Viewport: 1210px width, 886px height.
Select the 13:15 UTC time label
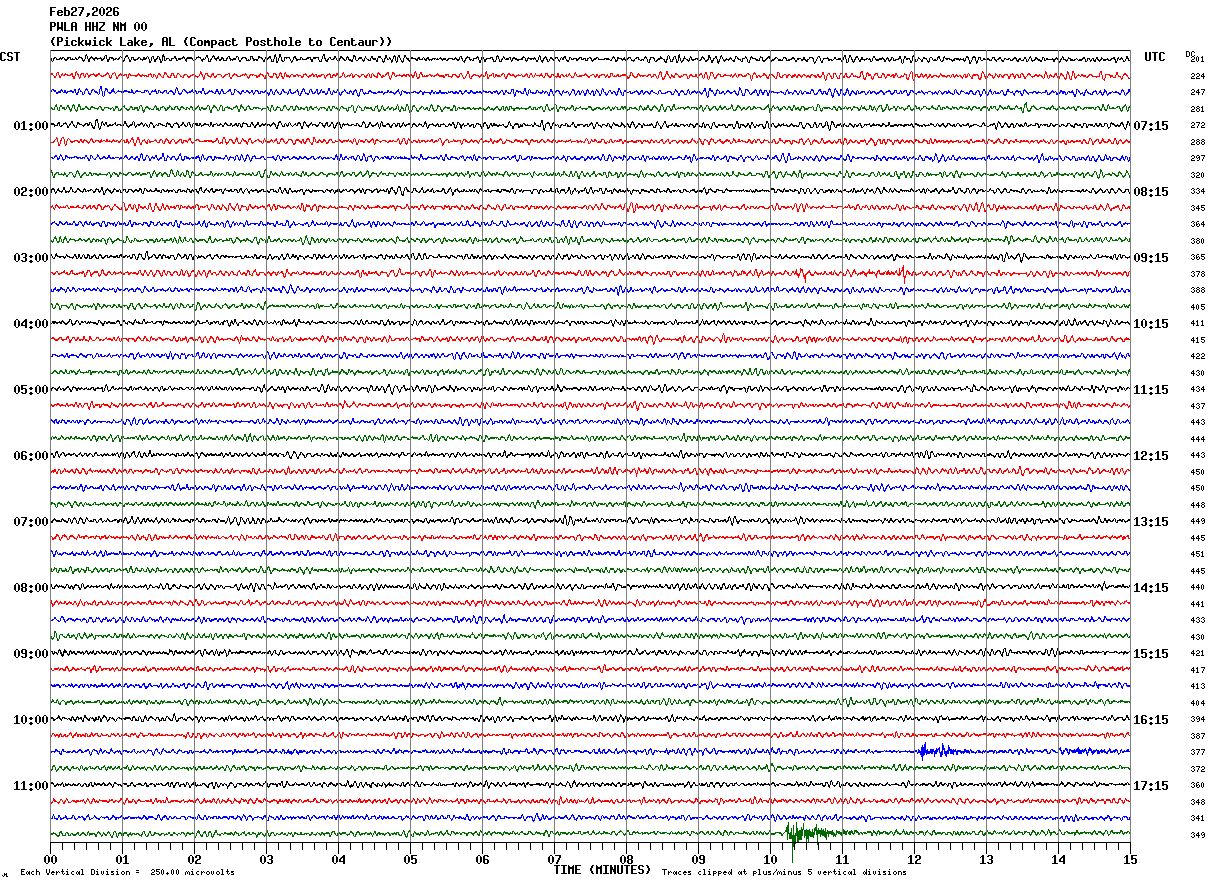click(x=1151, y=522)
